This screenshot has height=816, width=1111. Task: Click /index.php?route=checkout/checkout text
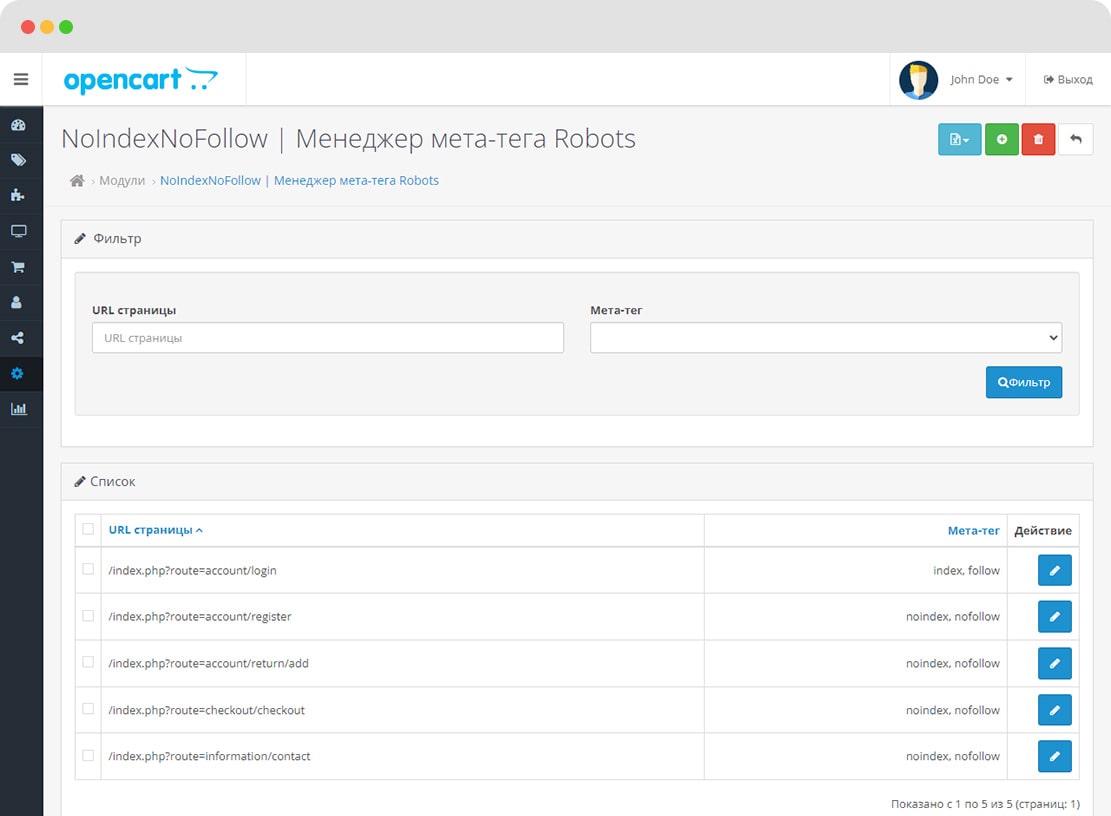point(207,710)
